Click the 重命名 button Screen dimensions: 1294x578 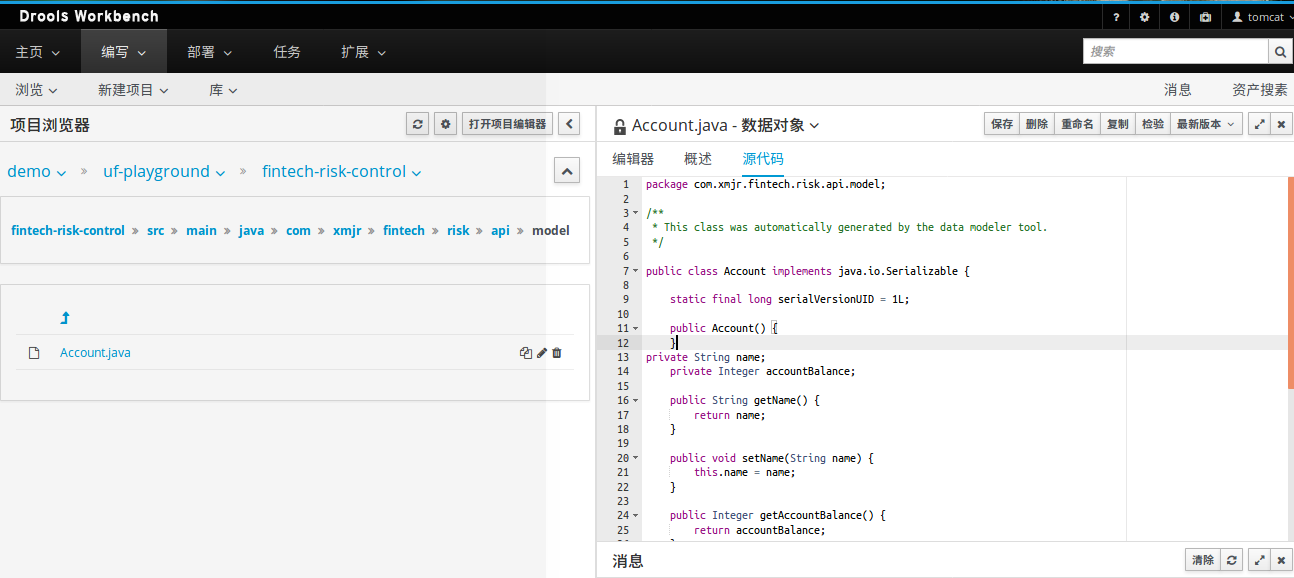click(1077, 124)
